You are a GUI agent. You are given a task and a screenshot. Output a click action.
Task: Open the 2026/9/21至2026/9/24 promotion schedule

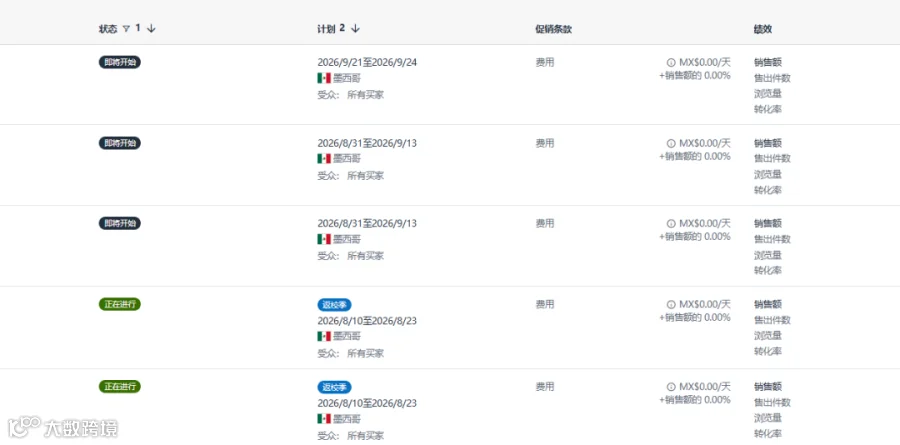pos(367,63)
